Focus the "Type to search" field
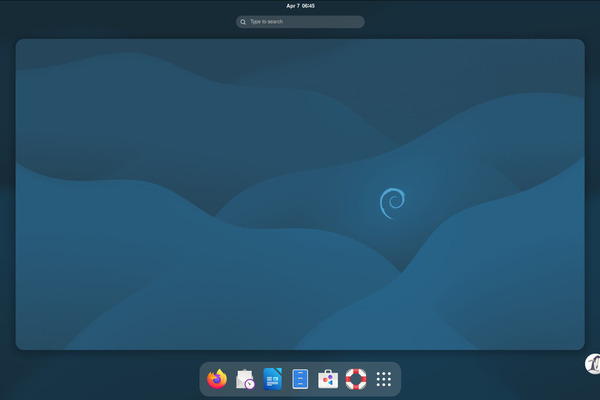Viewport: 600px width, 400px height. click(x=305, y=21)
